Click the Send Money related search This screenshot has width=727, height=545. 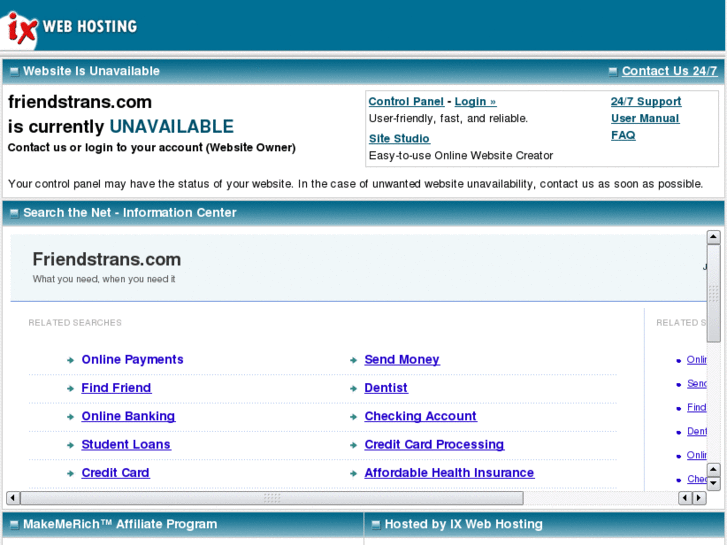pyautogui.click(x=402, y=359)
